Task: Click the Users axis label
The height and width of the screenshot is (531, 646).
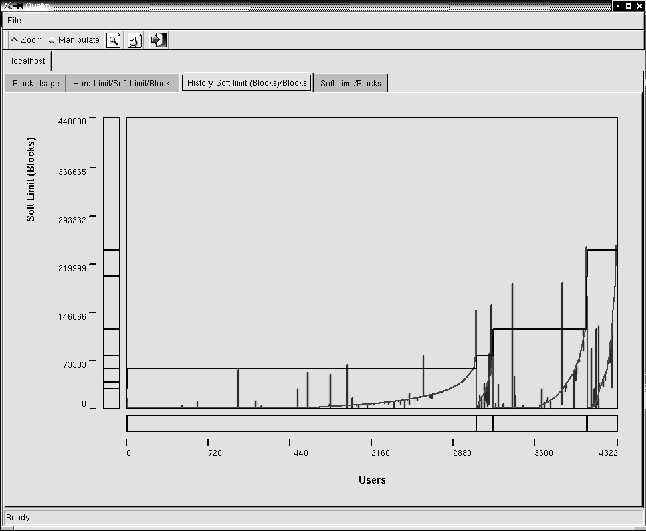Action: click(371, 480)
